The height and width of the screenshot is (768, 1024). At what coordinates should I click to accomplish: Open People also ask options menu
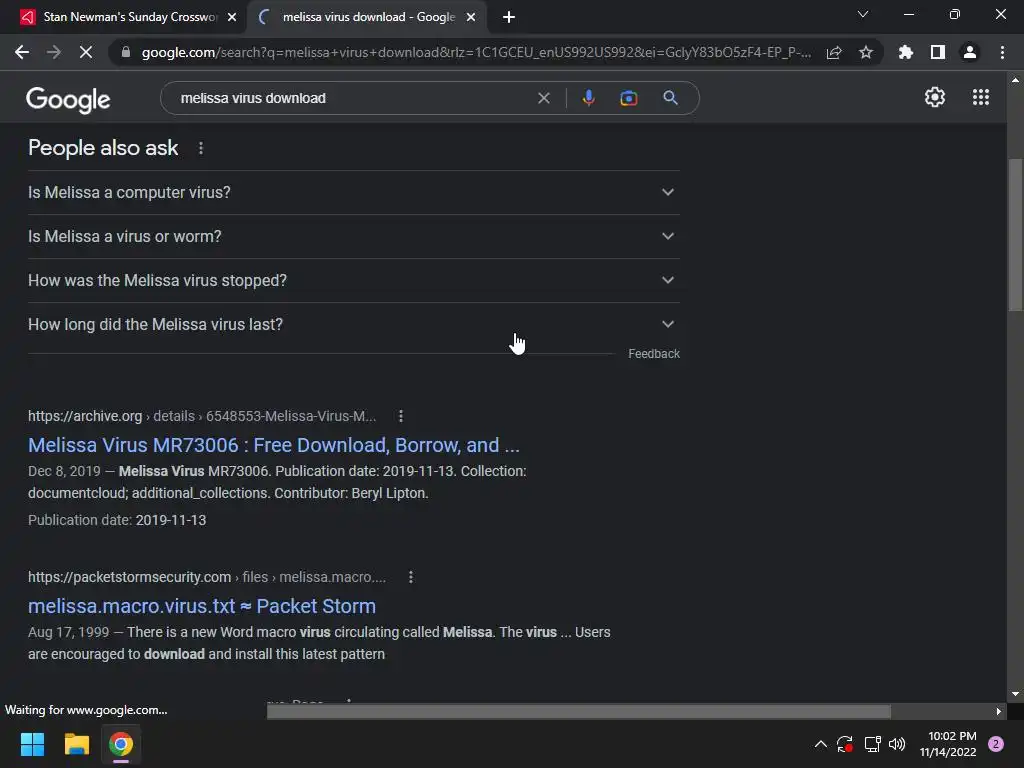pos(201,148)
